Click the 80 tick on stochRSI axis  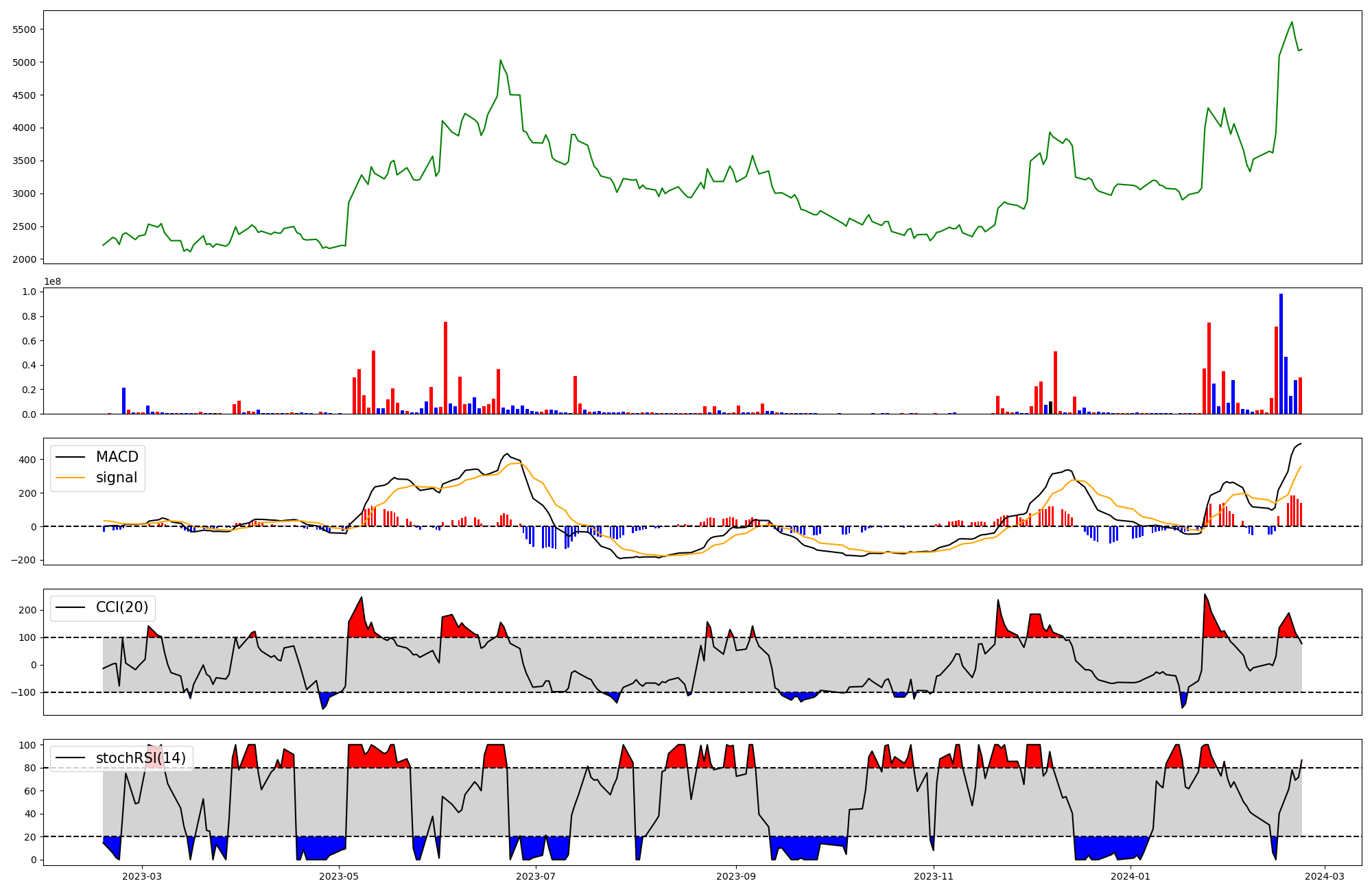tap(29, 768)
